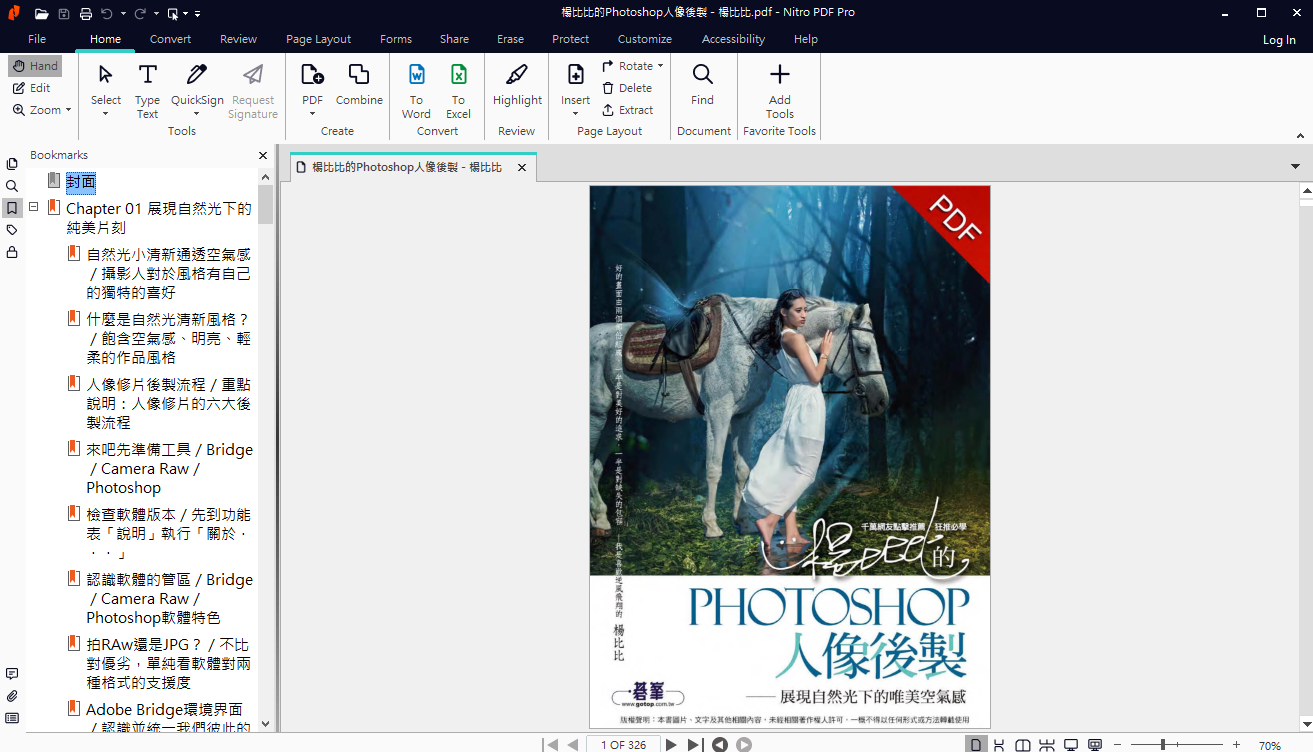Toggle the Hand tool mode
Image resolution: width=1313 pixels, height=752 pixels.
(35, 66)
